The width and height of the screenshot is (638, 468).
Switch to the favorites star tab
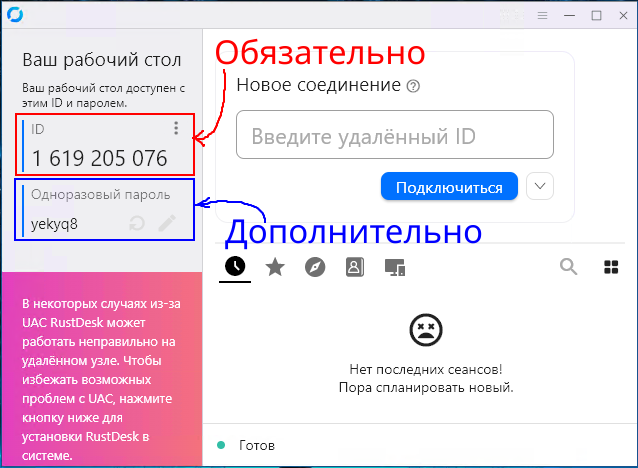pyautogui.click(x=274, y=266)
